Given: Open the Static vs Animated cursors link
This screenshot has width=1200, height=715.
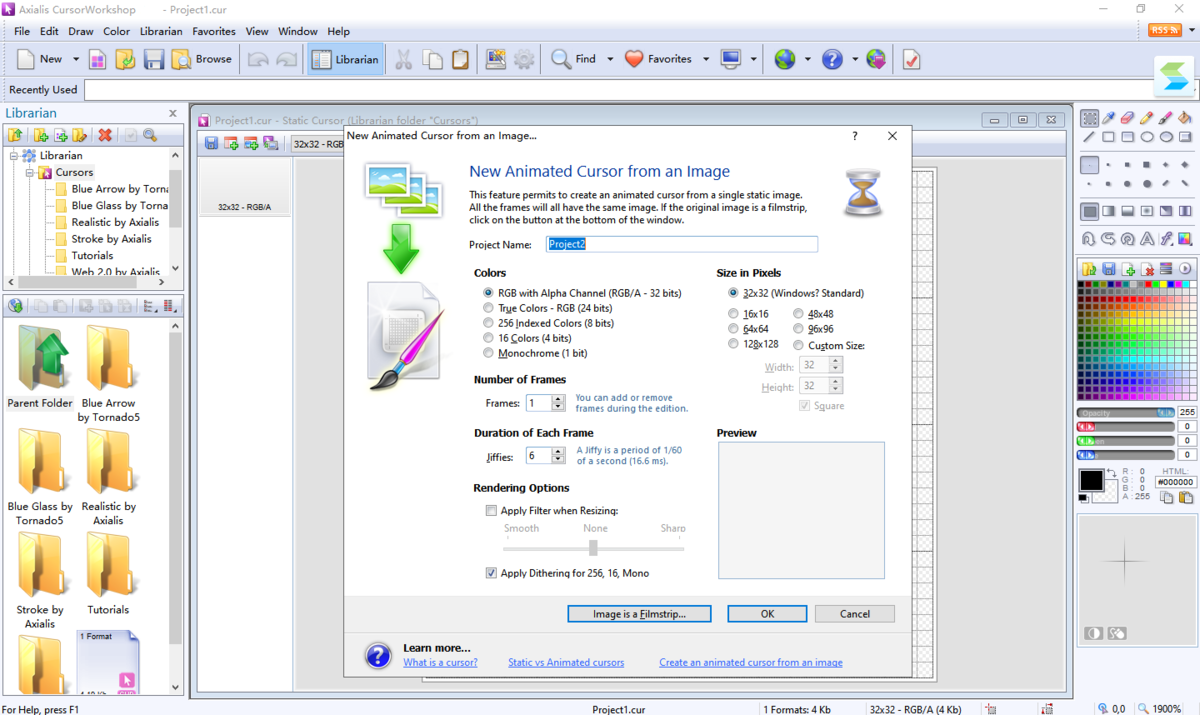Looking at the screenshot, I should click(x=566, y=662).
